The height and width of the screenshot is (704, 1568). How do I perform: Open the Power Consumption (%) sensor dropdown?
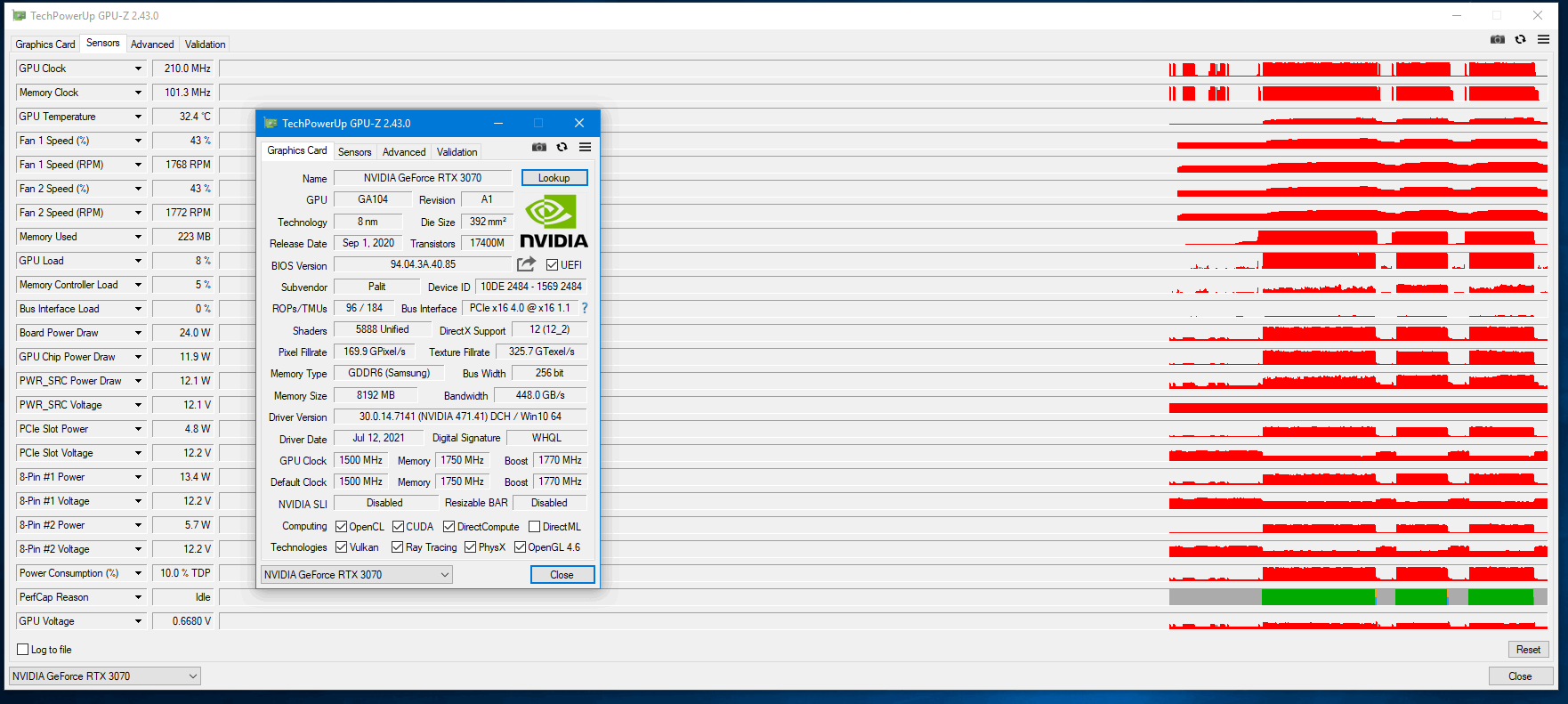138,573
